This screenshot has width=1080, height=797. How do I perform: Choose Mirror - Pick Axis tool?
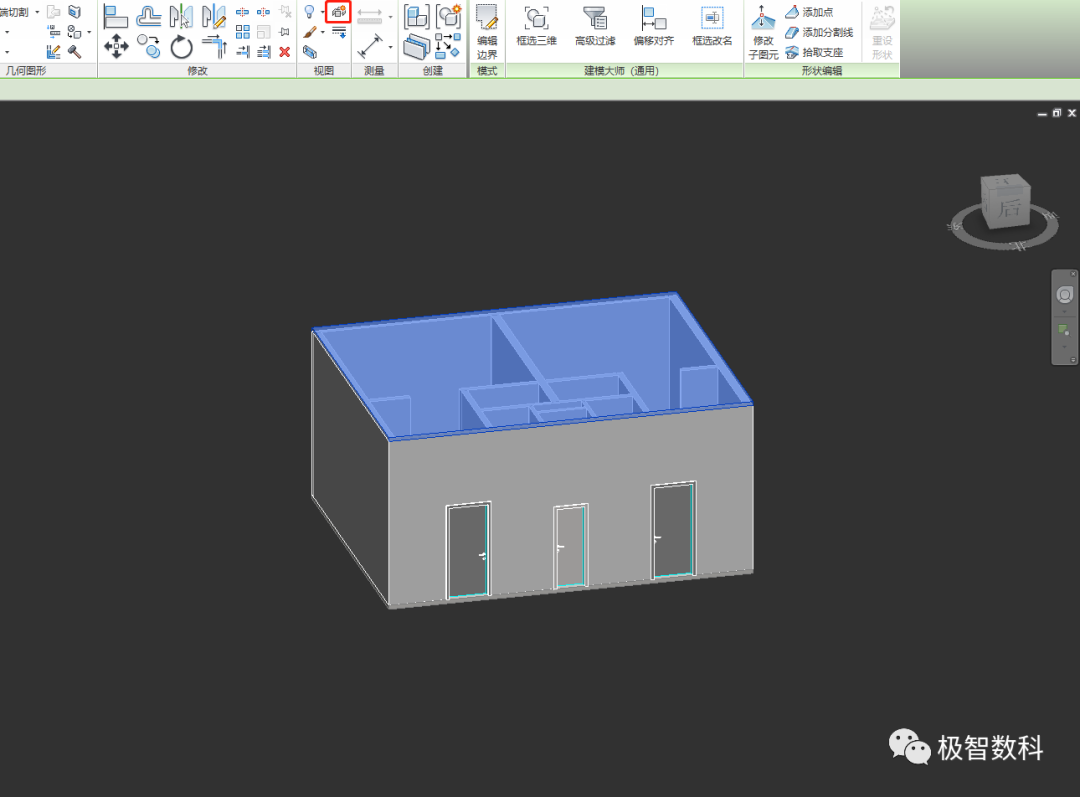click(x=181, y=16)
